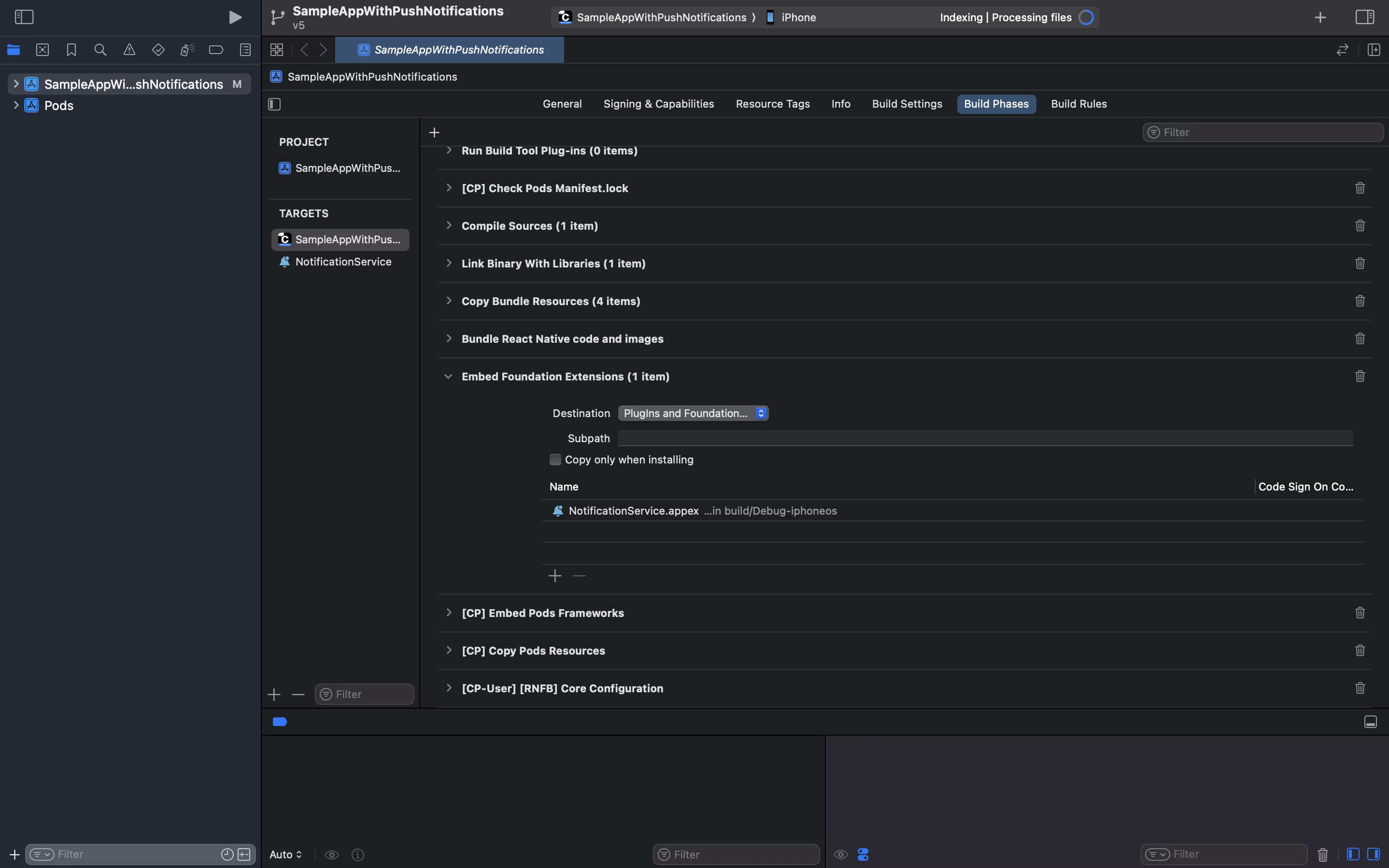1389x868 pixels.
Task: Toggle the left sidebar visibility
Action: pos(24,16)
